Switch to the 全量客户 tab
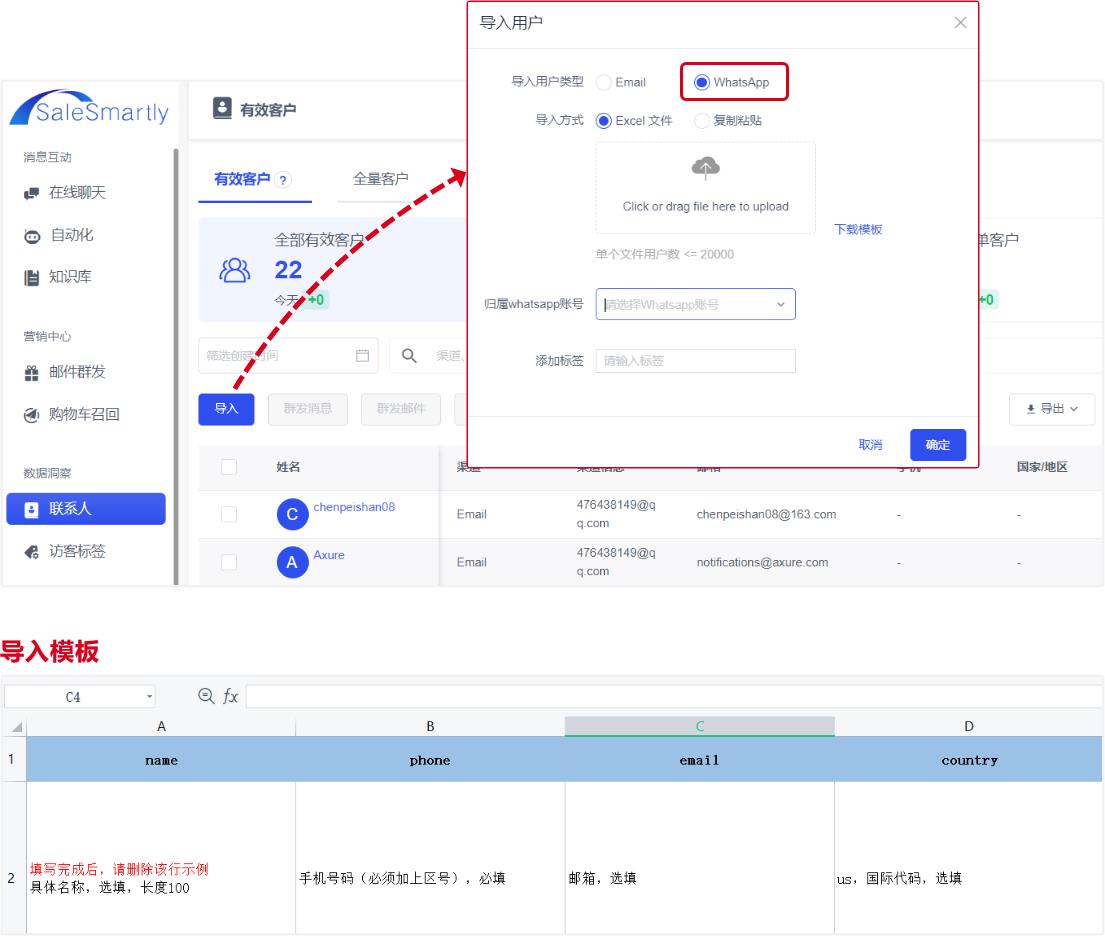This screenshot has height=936, width=1105. (x=380, y=179)
